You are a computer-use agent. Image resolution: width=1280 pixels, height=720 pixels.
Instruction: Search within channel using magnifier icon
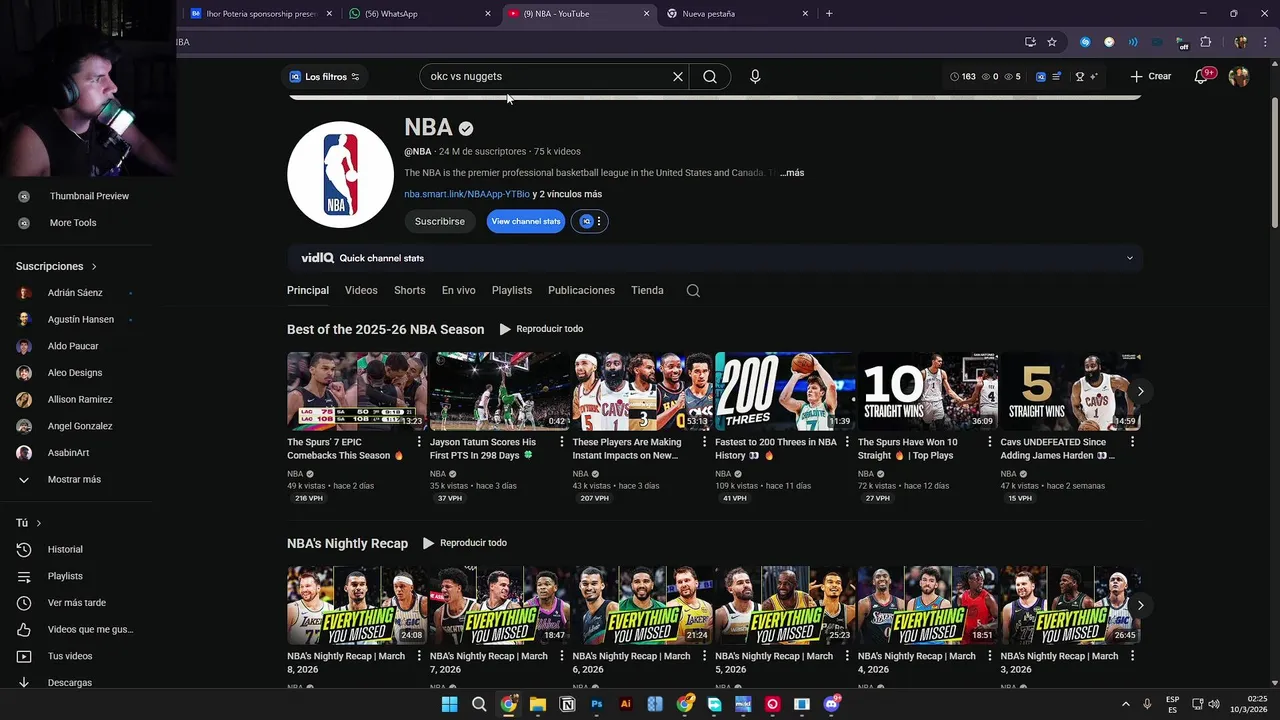[693, 291]
